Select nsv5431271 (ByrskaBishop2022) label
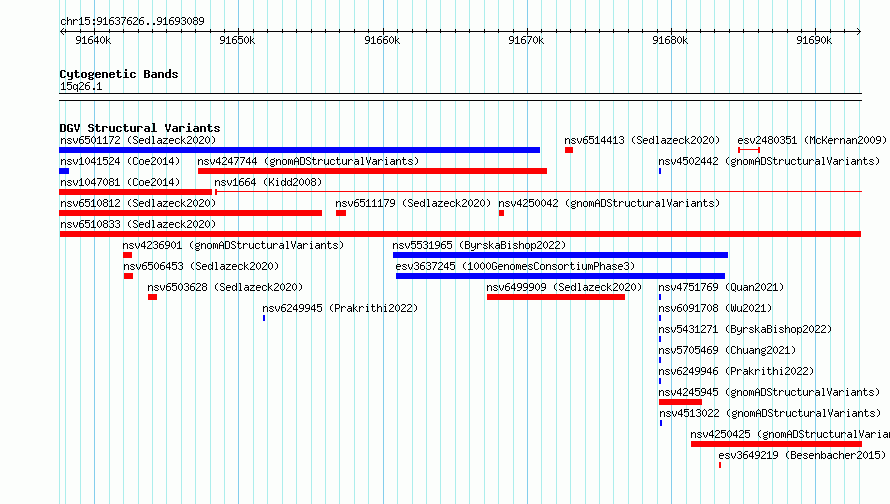The height and width of the screenshot is (504, 890). click(x=745, y=329)
